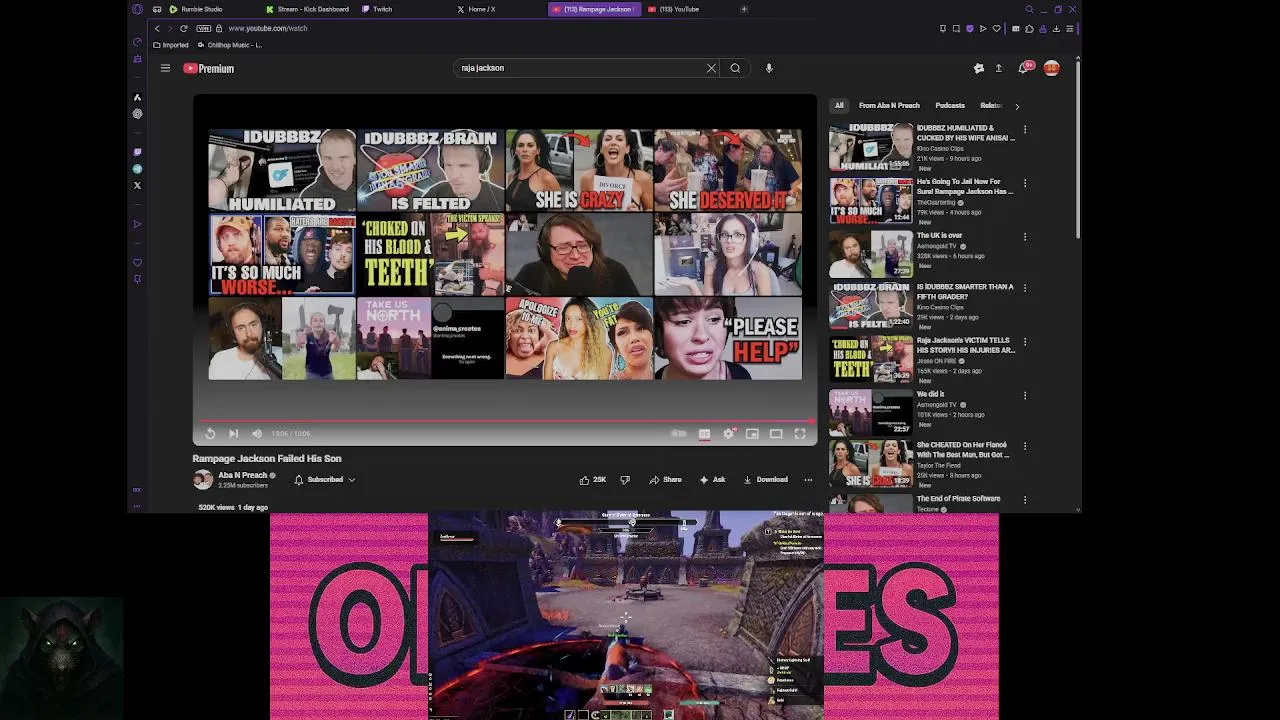Share the video
This screenshot has height=720, width=1280.
point(665,479)
